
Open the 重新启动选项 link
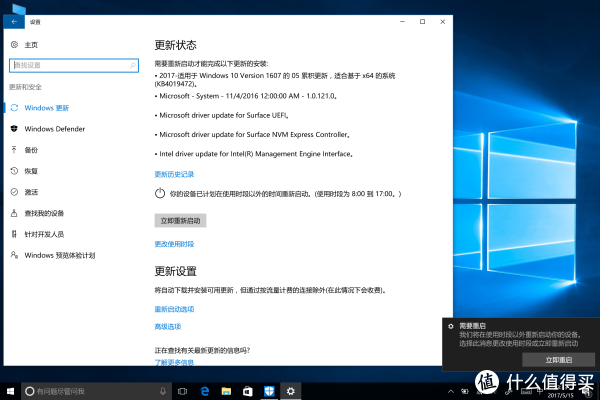174,309
